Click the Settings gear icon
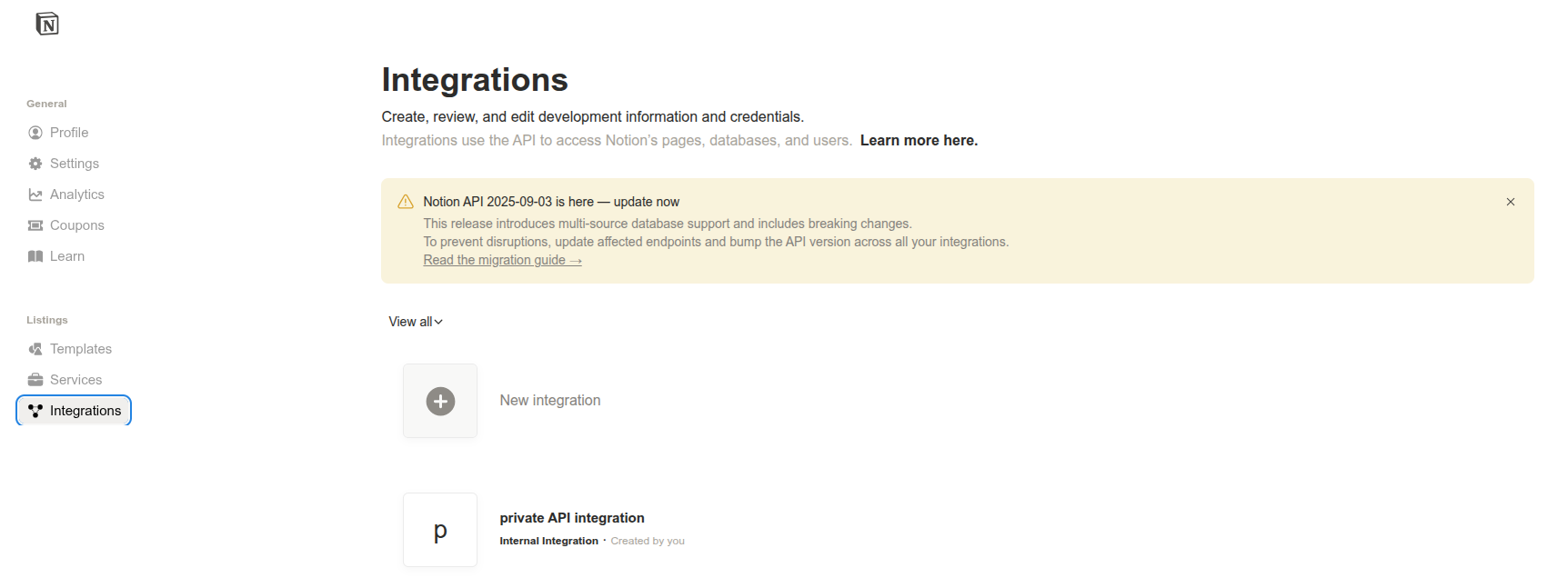 pos(35,164)
